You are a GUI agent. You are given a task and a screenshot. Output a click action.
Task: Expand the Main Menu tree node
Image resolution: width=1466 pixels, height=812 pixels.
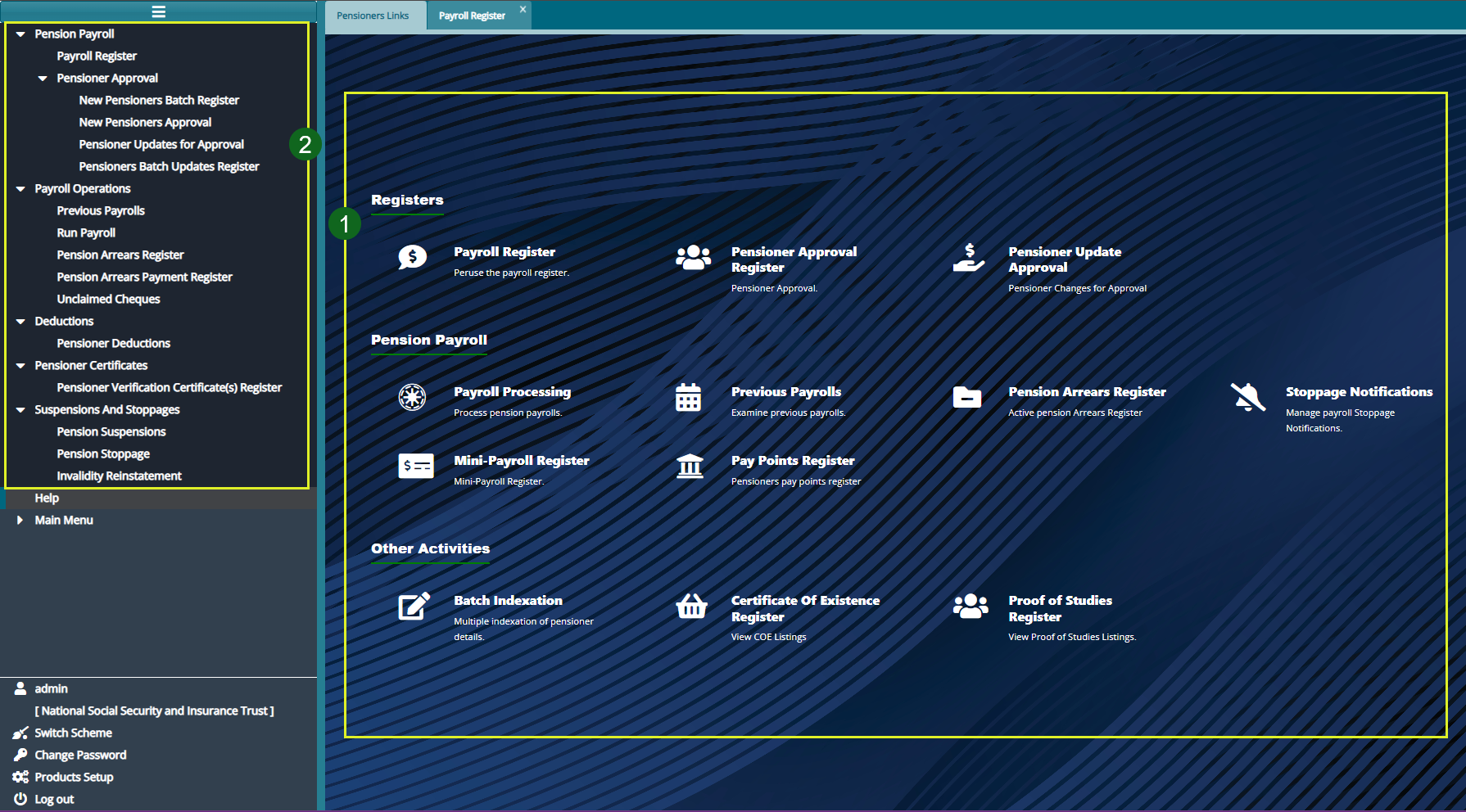(20, 521)
